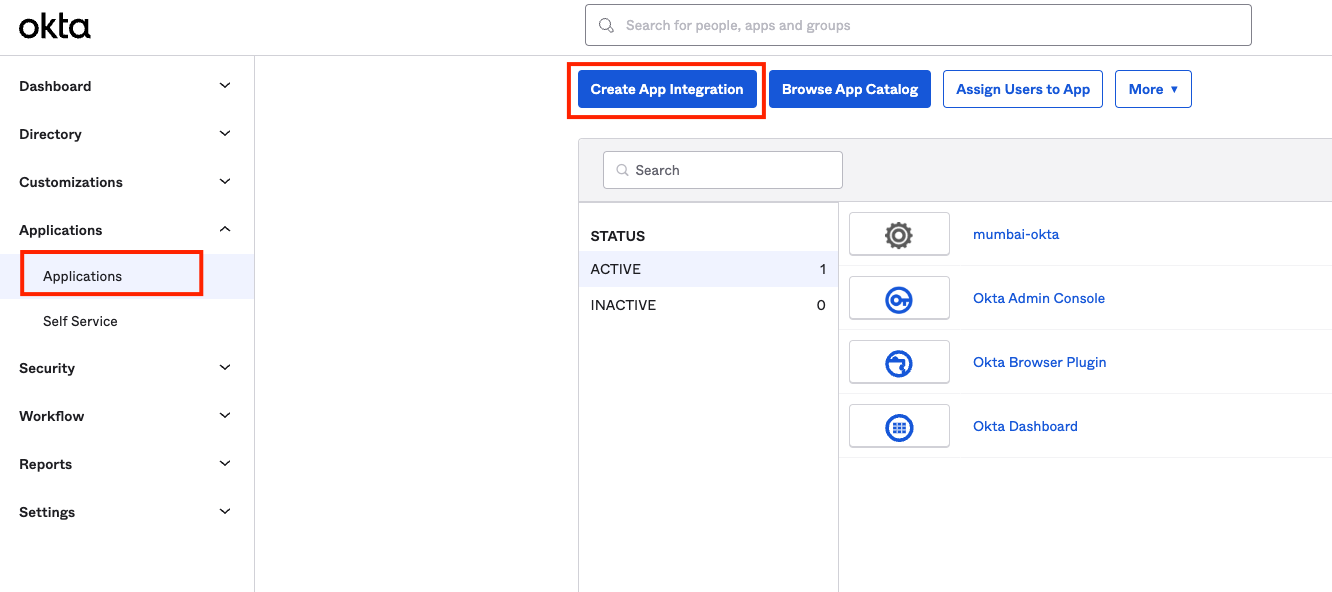Screen dimensions: 1332x592
Task: Filter by INACTIVE status
Action: (x=708, y=305)
